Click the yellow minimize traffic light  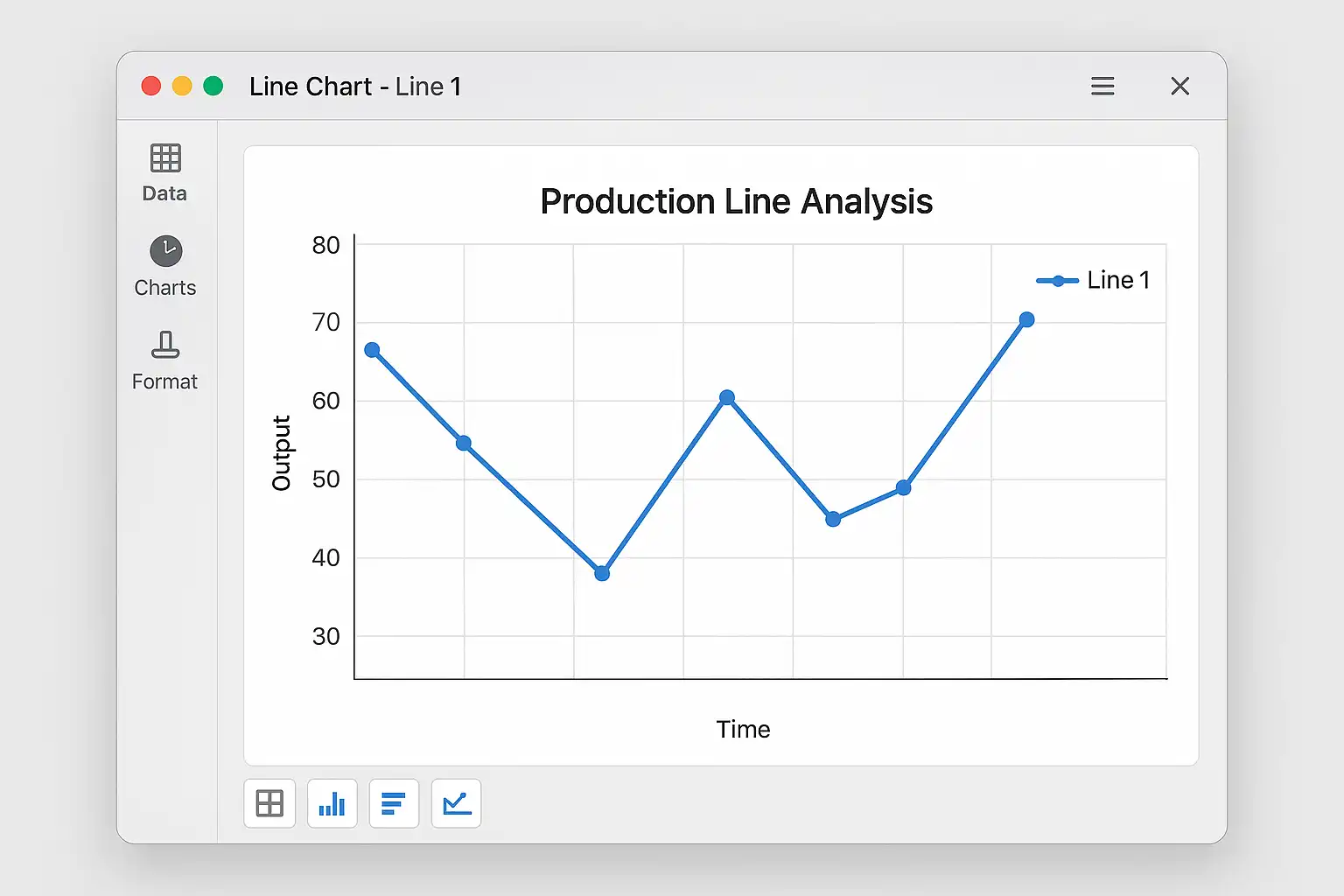pyautogui.click(x=182, y=86)
